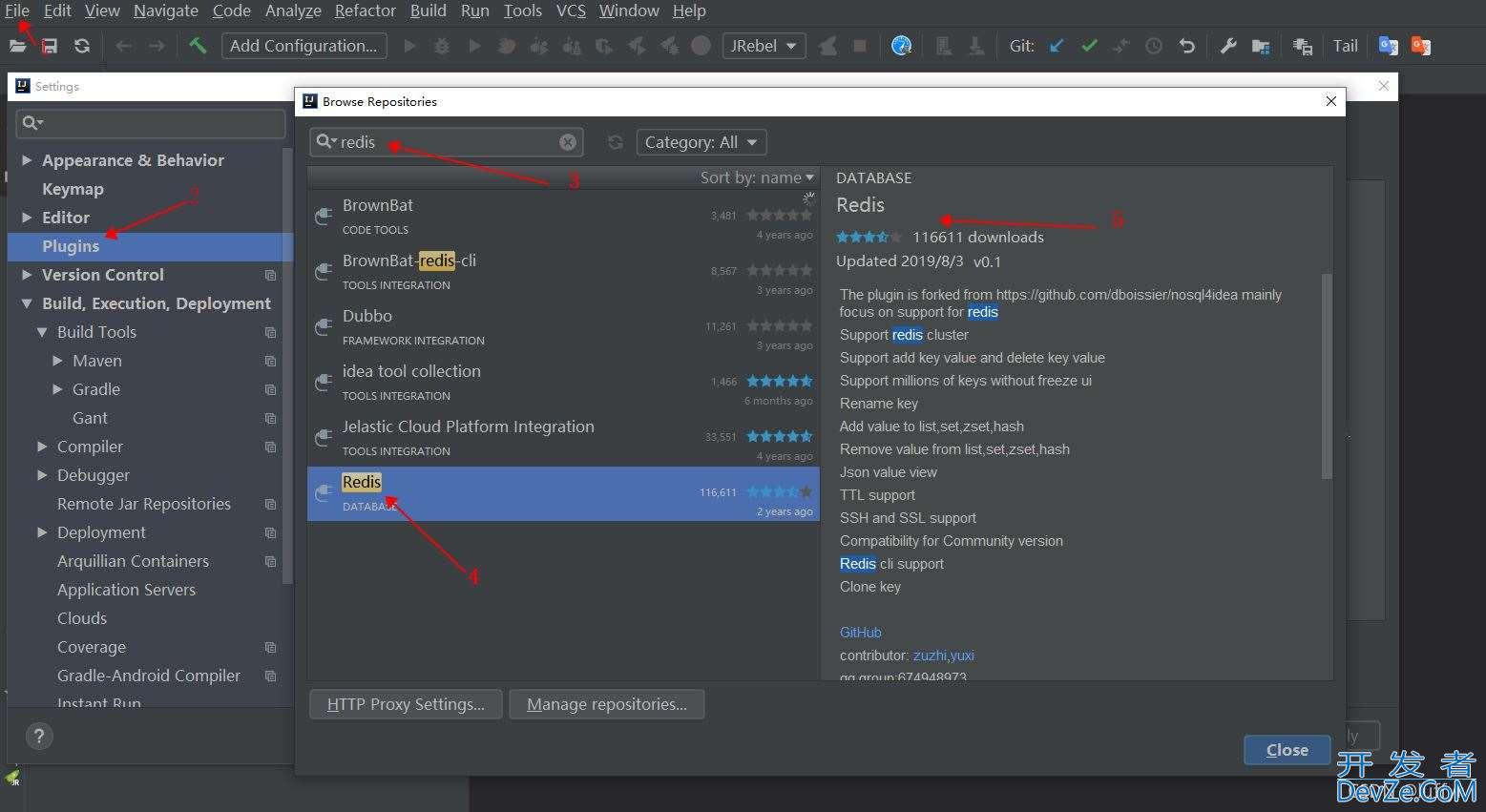1486x812 pixels.
Task: Select Plugins in the Settings tree
Action: click(x=71, y=246)
